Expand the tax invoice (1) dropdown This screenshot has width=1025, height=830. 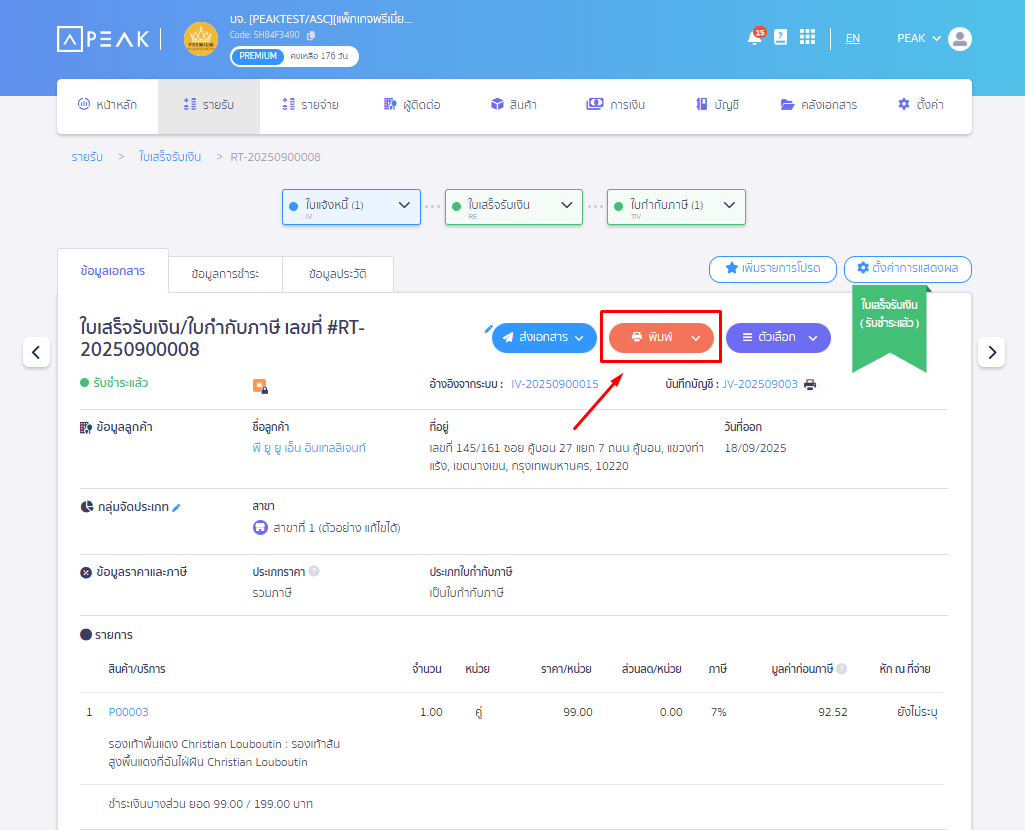tap(728, 205)
